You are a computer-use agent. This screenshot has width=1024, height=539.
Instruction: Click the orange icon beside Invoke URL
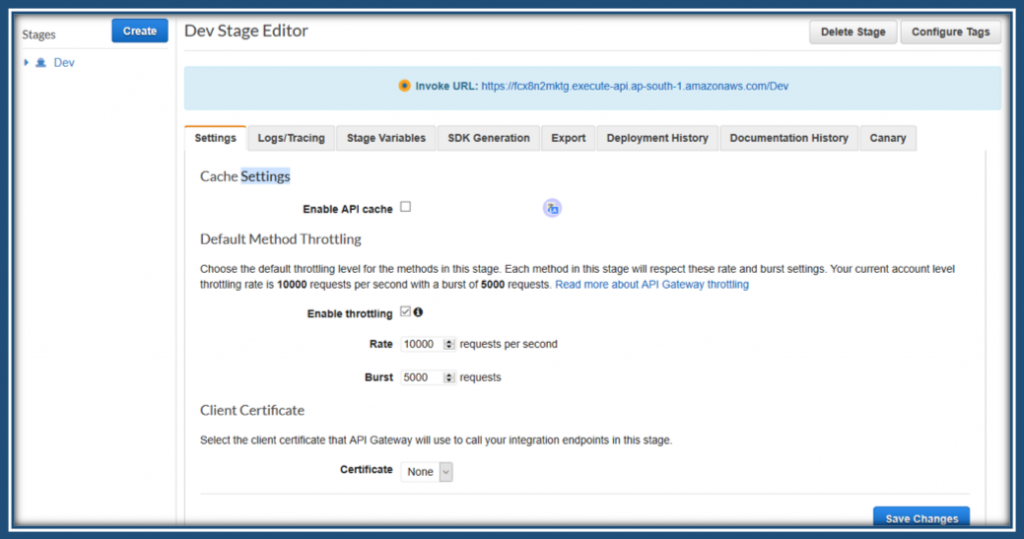404,86
